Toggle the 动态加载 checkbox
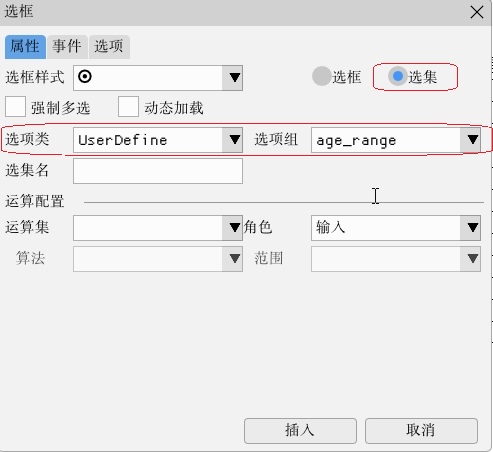The height and width of the screenshot is (452, 493). point(128,107)
